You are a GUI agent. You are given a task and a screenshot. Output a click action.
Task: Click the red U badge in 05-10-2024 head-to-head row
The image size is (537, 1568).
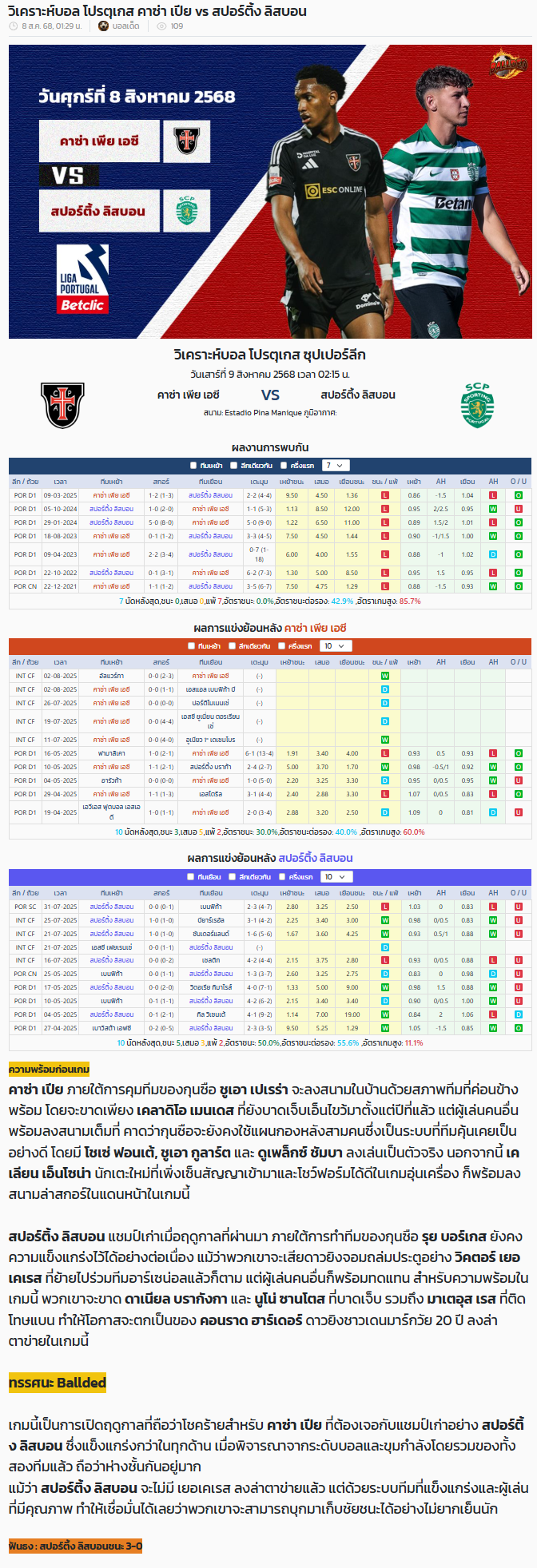click(519, 509)
